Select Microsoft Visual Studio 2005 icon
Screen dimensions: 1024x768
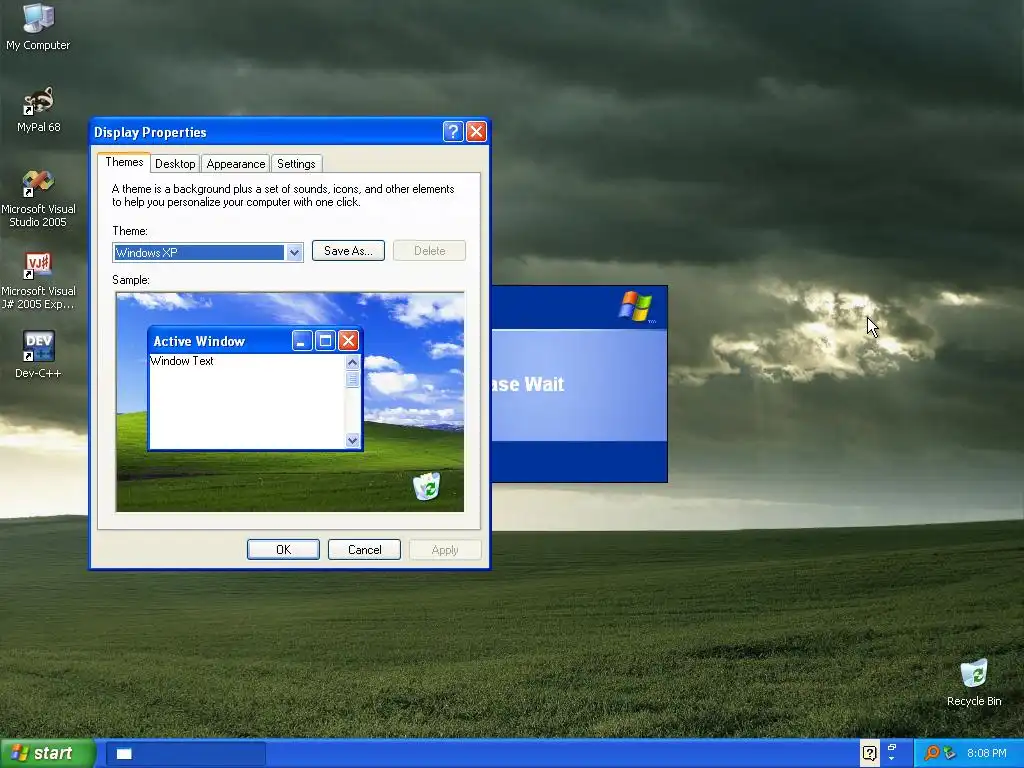38,199
